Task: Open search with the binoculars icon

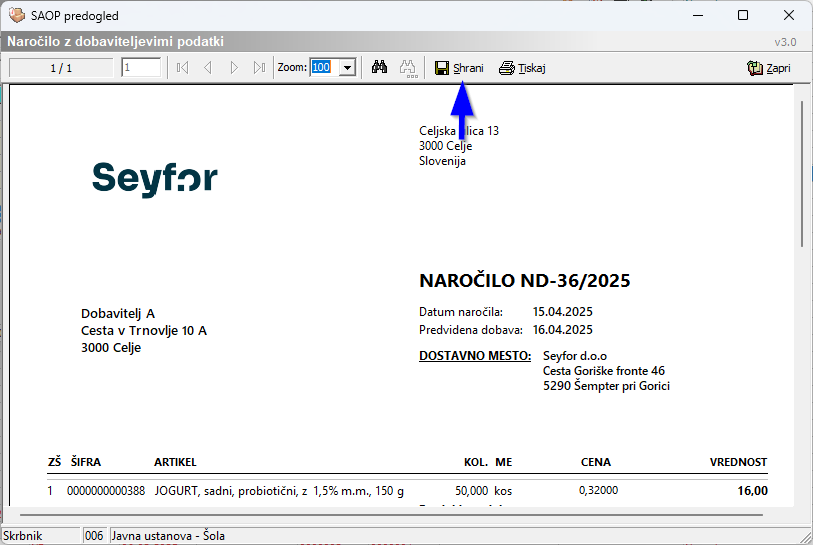Action: click(x=380, y=67)
